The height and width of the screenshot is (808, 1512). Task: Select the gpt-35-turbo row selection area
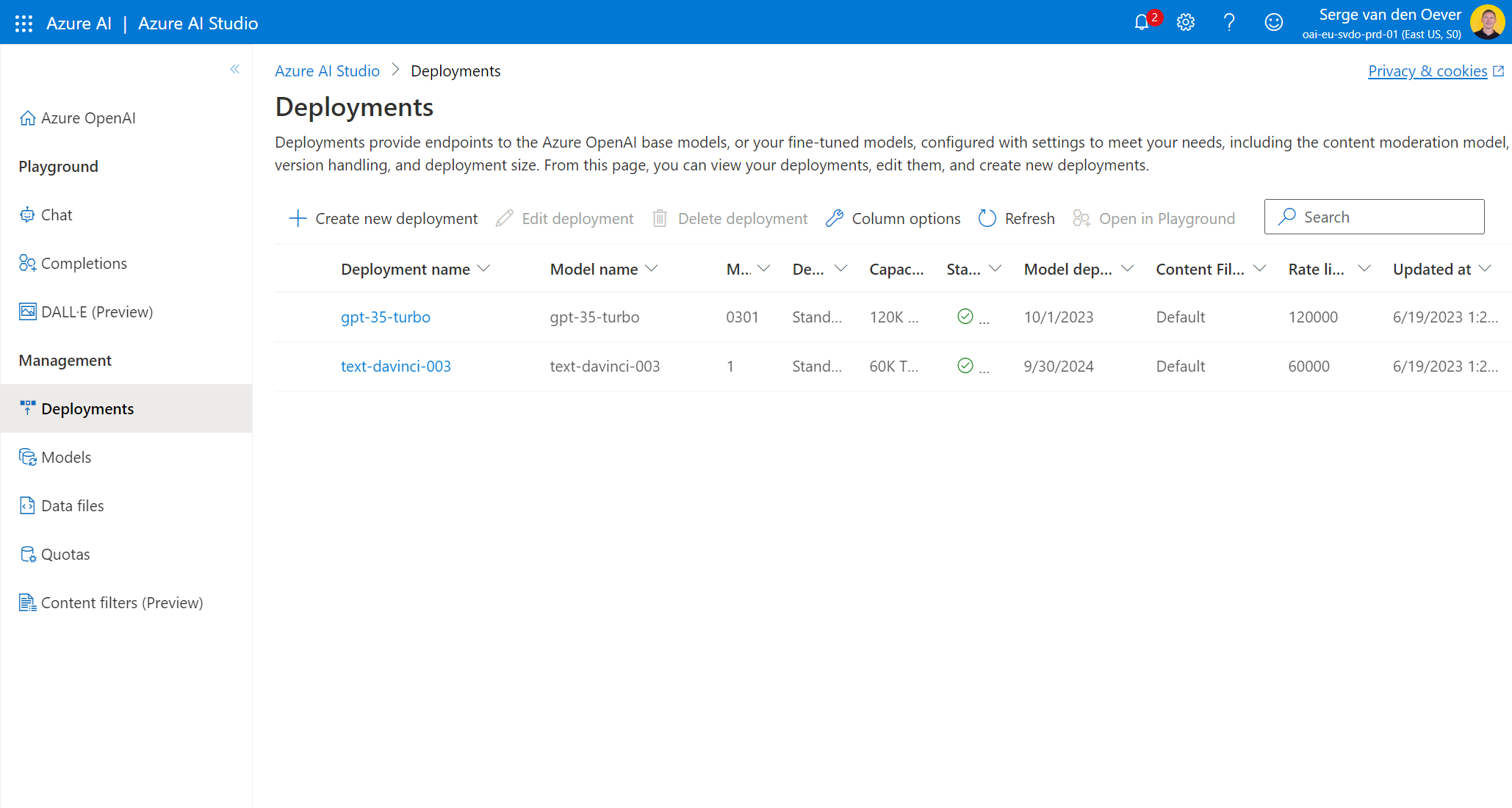[x=307, y=317]
